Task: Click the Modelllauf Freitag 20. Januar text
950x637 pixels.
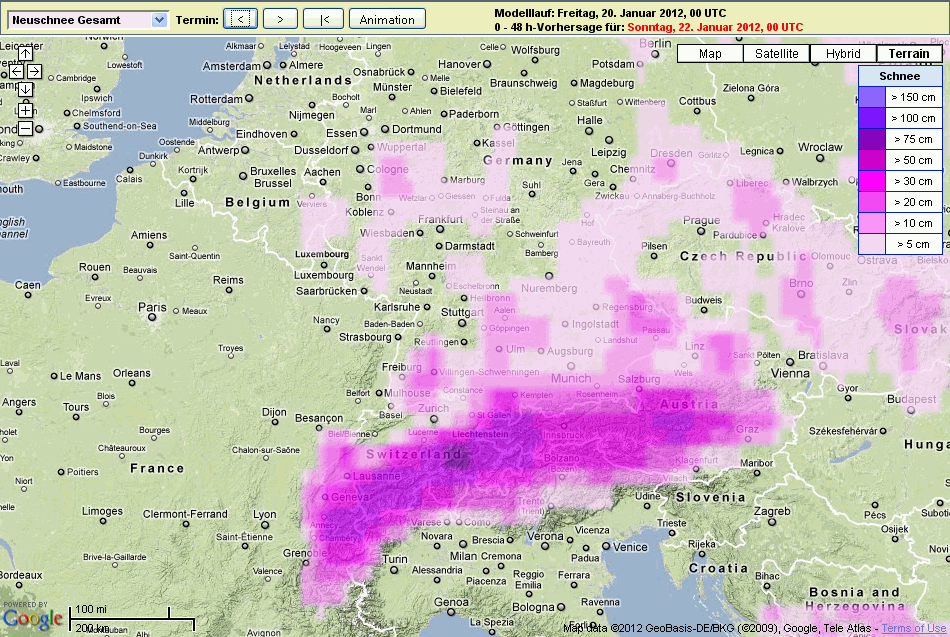Action: click(x=610, y=13)
